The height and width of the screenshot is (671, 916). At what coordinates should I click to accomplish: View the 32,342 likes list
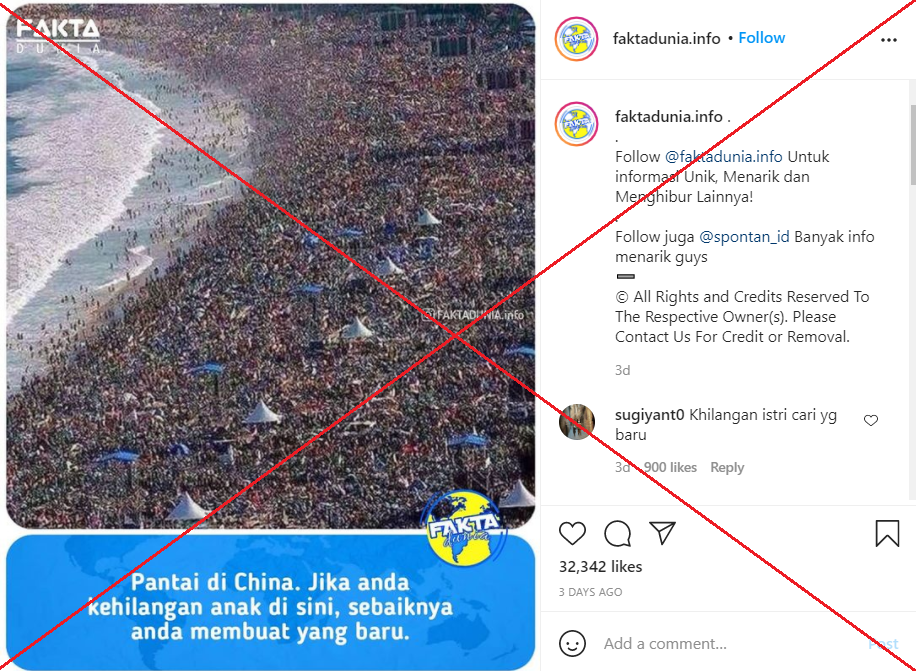600,566
